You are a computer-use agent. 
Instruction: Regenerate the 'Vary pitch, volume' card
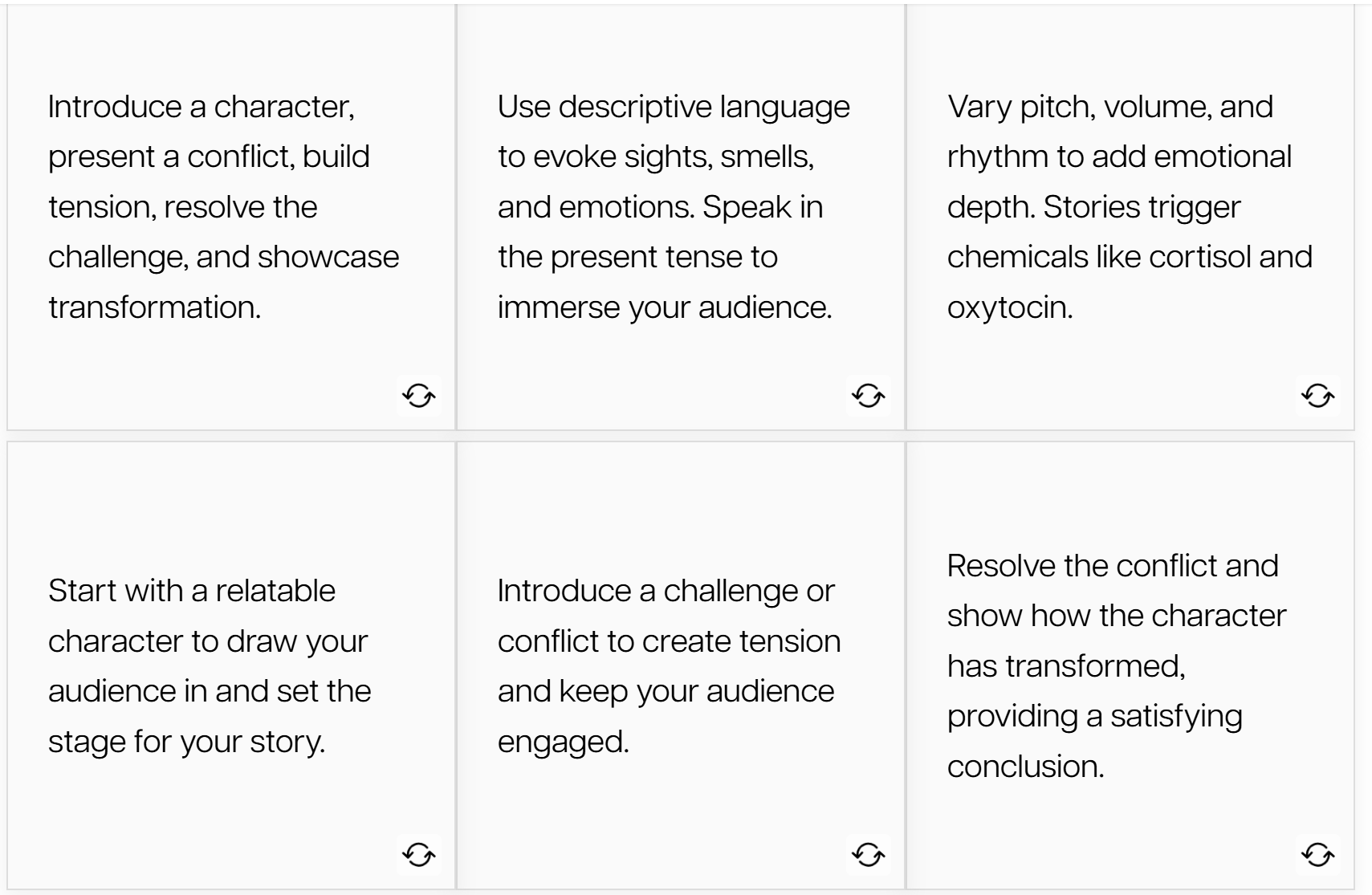pyautogui.click(x=1317, y=395)
